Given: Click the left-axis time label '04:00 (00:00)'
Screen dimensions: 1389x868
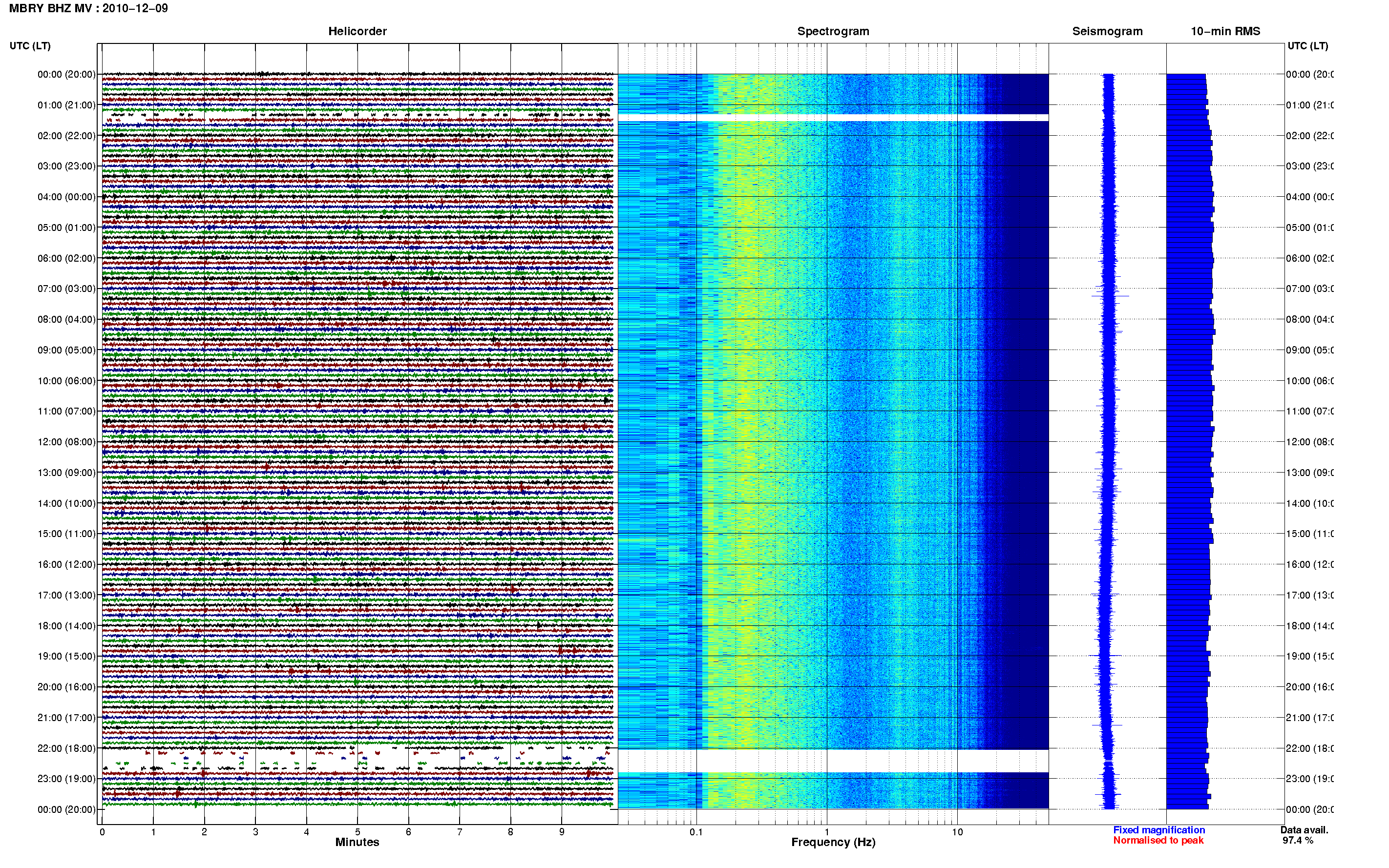Looking at the screenshot, I should tap(66, 196).
